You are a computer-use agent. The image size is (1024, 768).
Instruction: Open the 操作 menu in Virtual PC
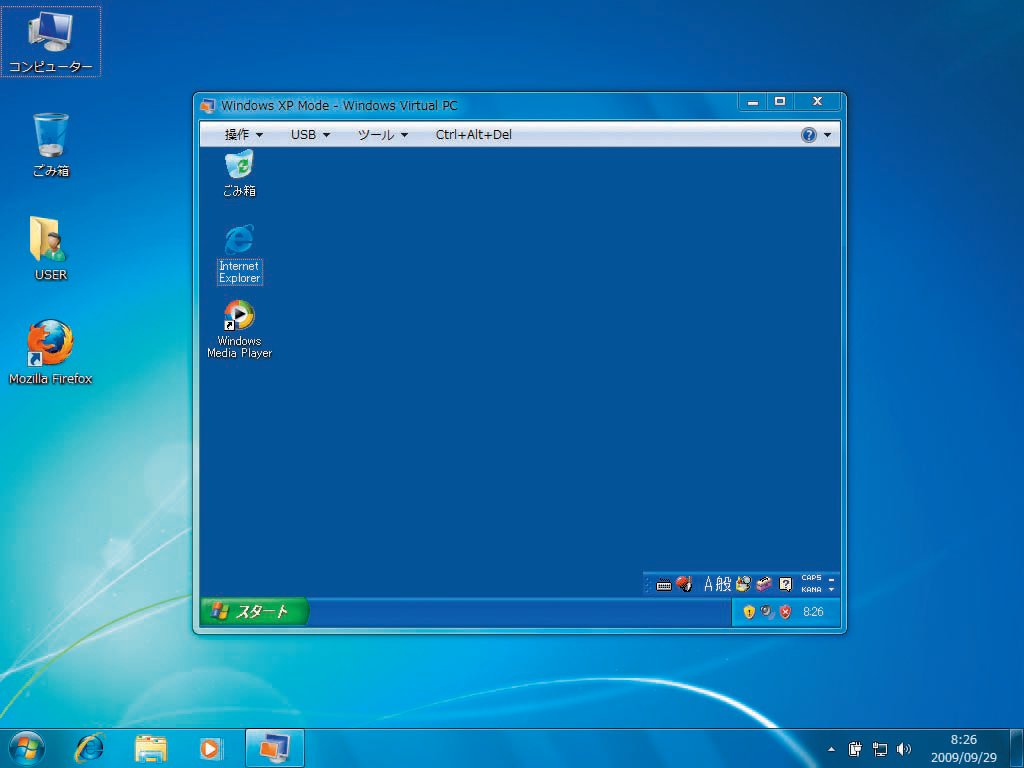243,135
